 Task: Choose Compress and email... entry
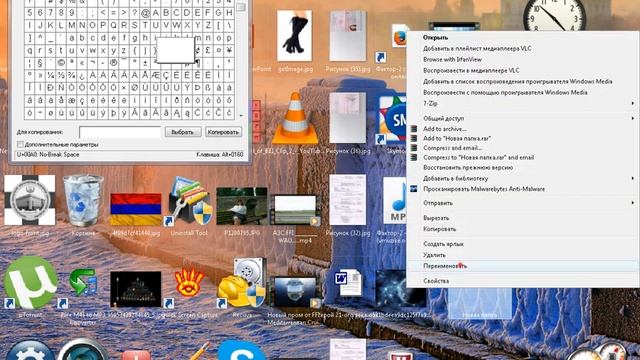(x=522, y=148)
